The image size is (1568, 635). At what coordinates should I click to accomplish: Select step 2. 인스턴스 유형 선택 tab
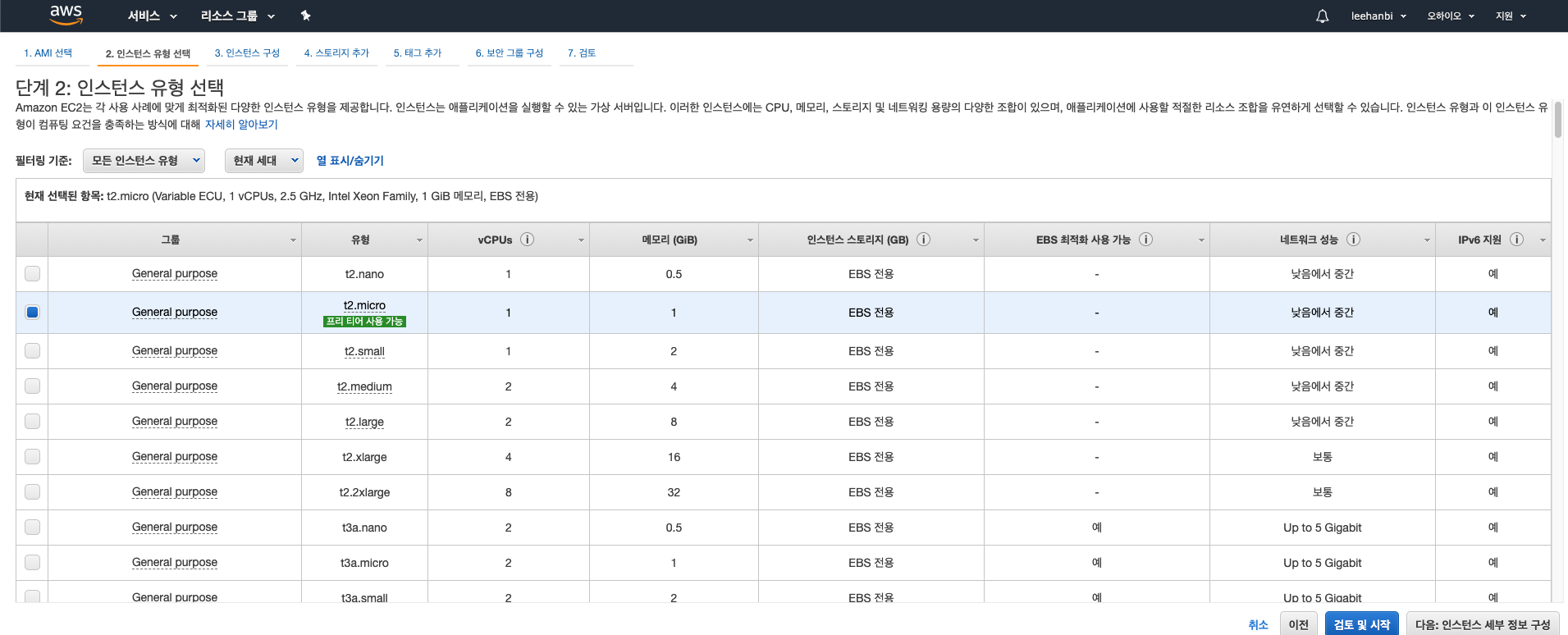click(x=148, y=53)
